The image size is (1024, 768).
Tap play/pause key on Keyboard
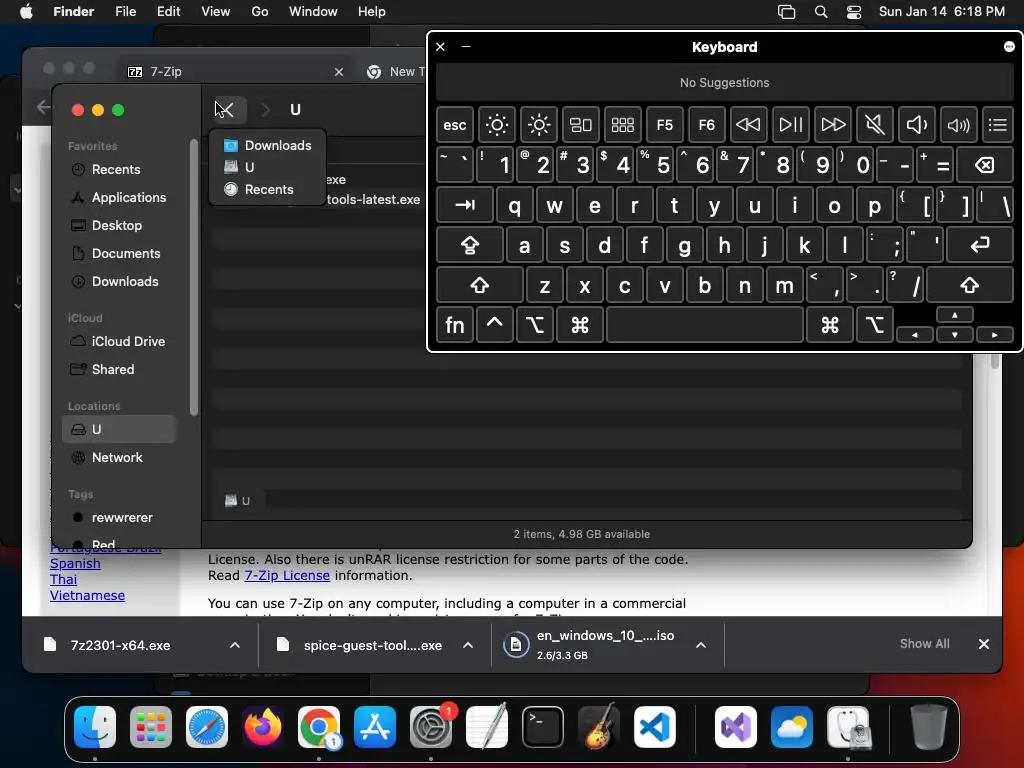pyautogui.click(x=790, y=125)
